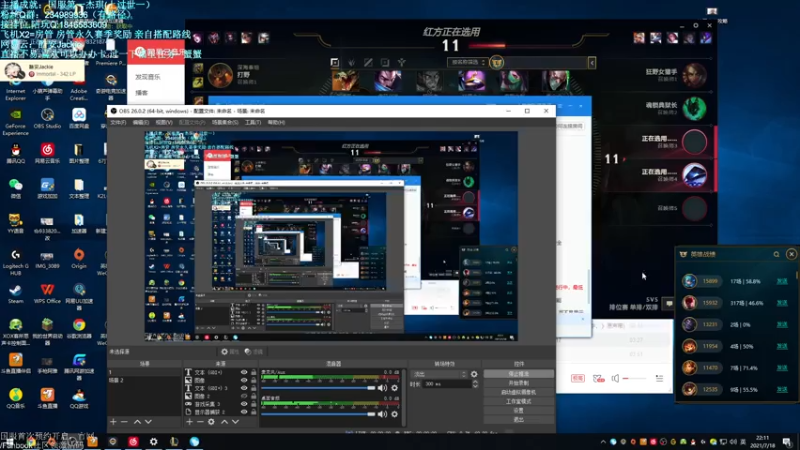Launch OBS Studio desktop shortcut
The width and height of the screenshot is (800, 450).
click(47, 118)
